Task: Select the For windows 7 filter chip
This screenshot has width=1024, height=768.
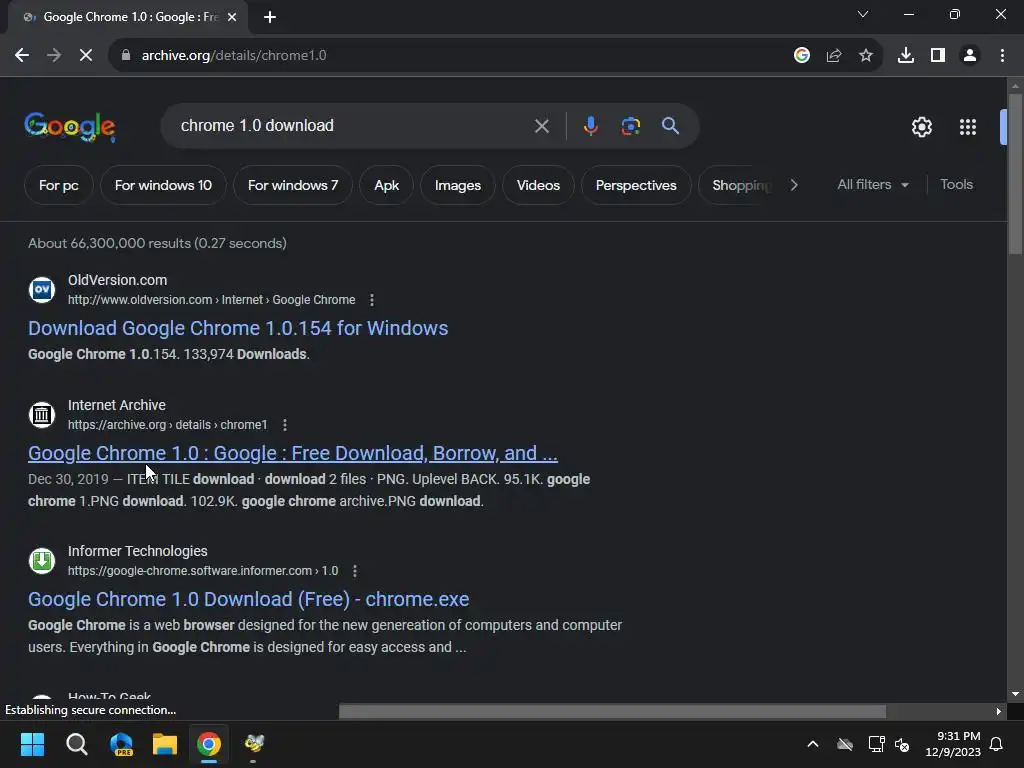Action: click(x=293, y=185)
